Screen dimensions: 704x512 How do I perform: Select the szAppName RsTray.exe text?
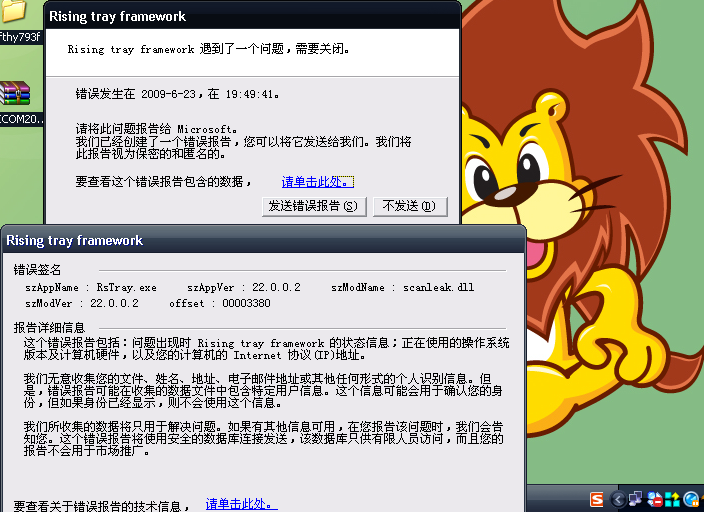91,287
